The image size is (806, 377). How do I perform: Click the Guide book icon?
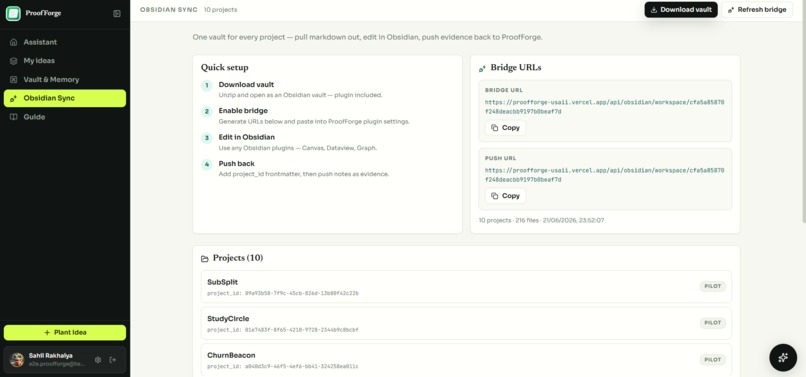(x=14, y=117)
